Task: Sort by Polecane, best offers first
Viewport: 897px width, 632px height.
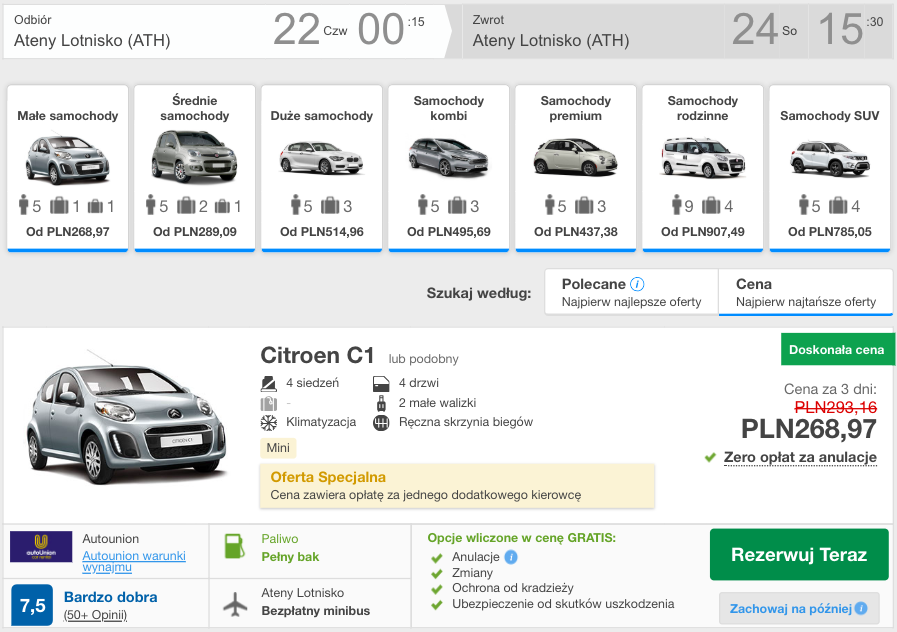Action: coord(632,292)
